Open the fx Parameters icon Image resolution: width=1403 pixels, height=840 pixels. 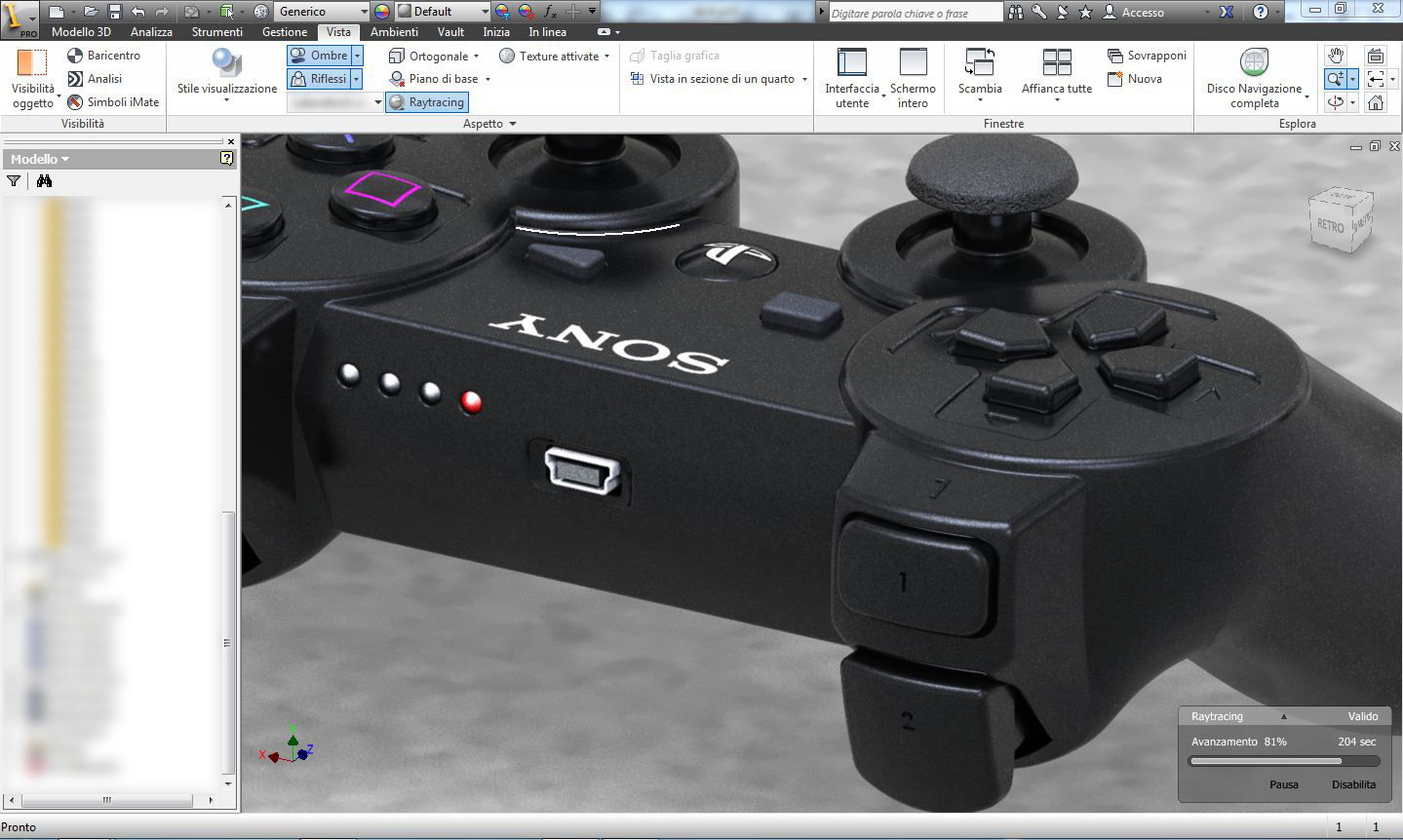tap(551, 12)
